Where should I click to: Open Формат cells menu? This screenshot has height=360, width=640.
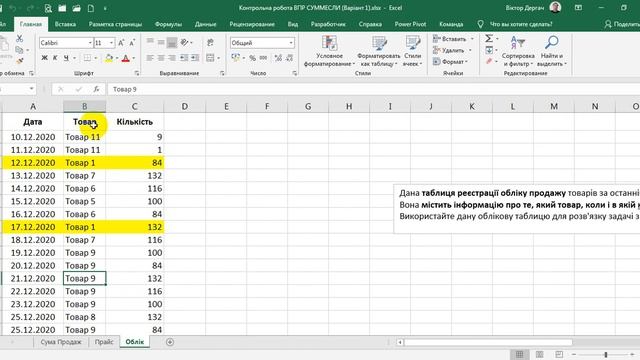point(449,62)
